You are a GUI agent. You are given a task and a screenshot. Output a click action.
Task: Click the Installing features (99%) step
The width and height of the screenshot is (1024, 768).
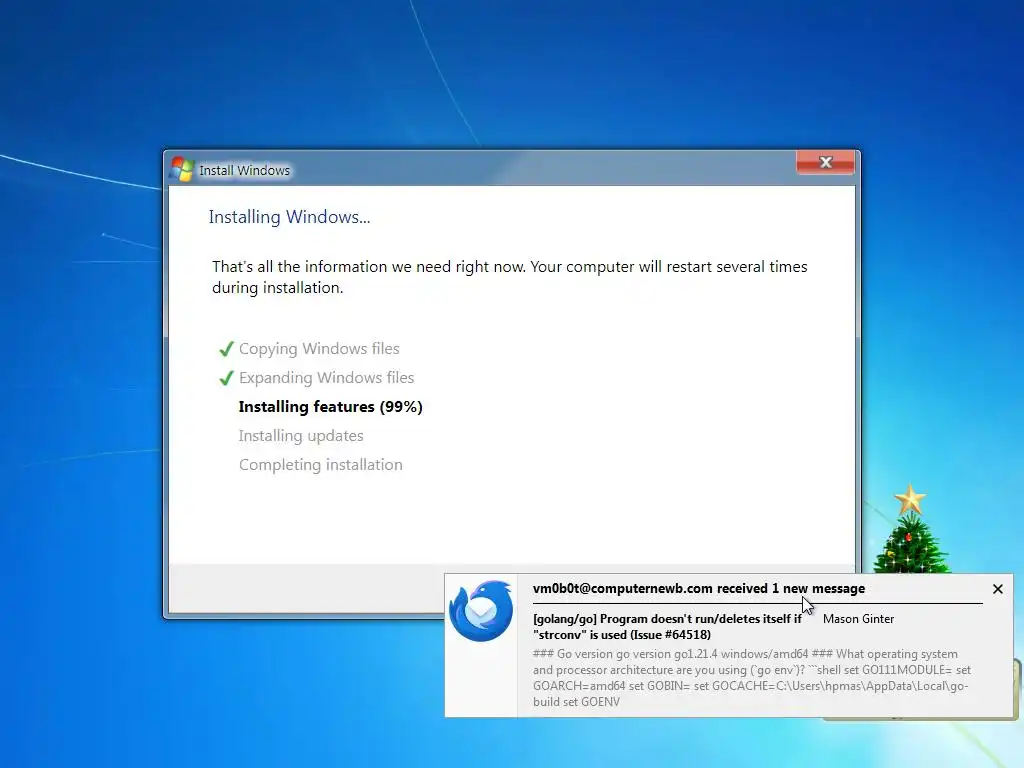point(330,407)
